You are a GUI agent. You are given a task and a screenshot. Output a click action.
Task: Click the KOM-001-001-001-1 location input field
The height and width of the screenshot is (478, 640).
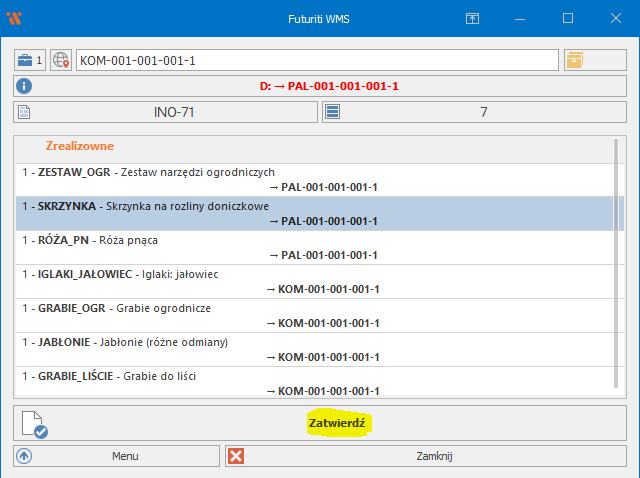[x=316, y=61]
